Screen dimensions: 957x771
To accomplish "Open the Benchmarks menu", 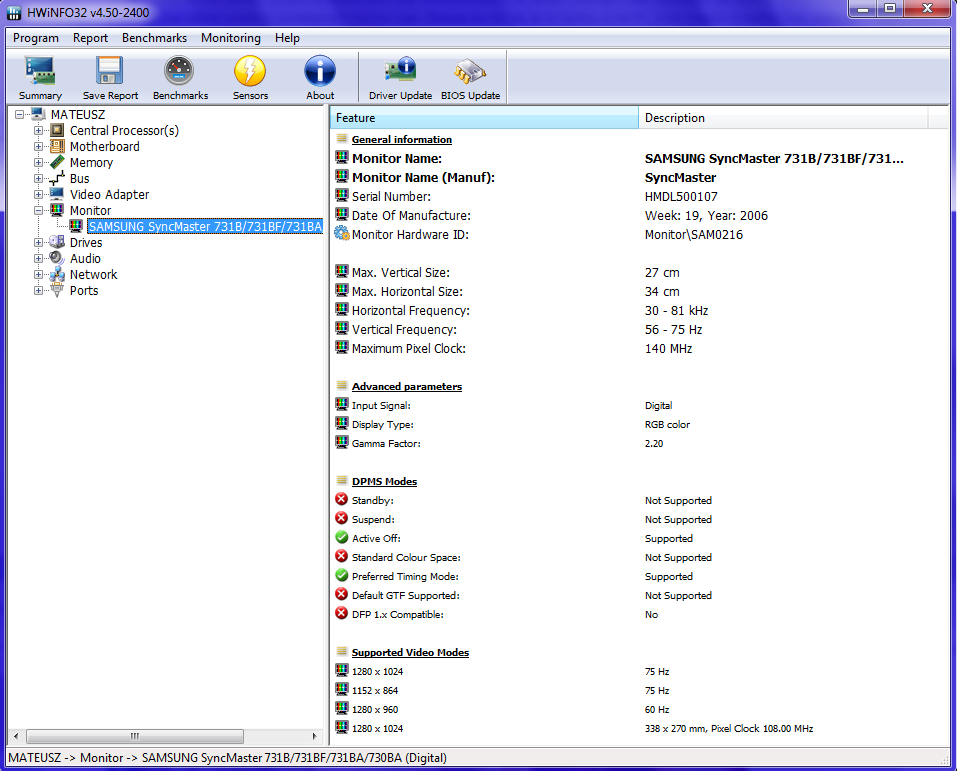I will pos(154,38).
